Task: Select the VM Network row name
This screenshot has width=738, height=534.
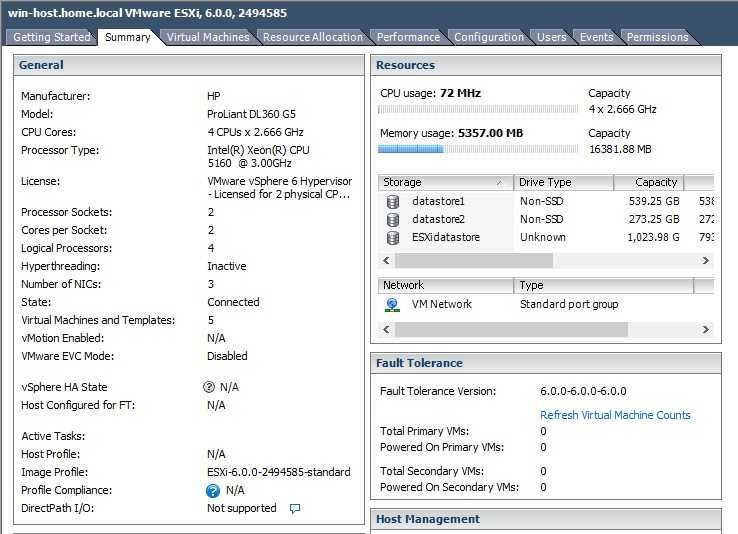Action: 441,304
